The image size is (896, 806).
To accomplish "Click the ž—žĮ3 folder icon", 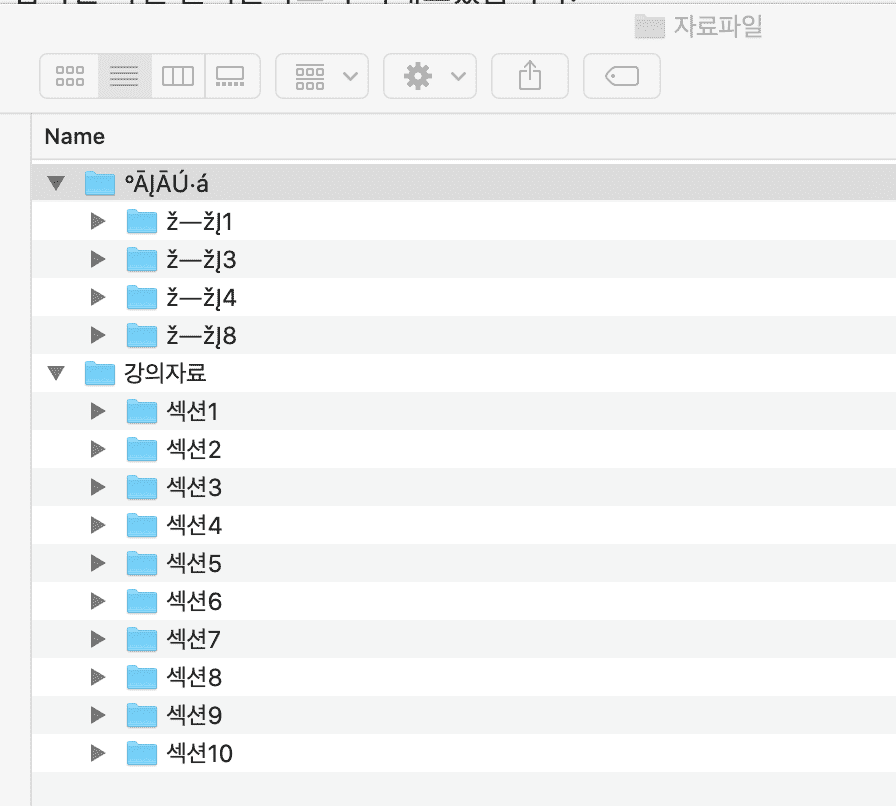I will click(x=142, y=260).
